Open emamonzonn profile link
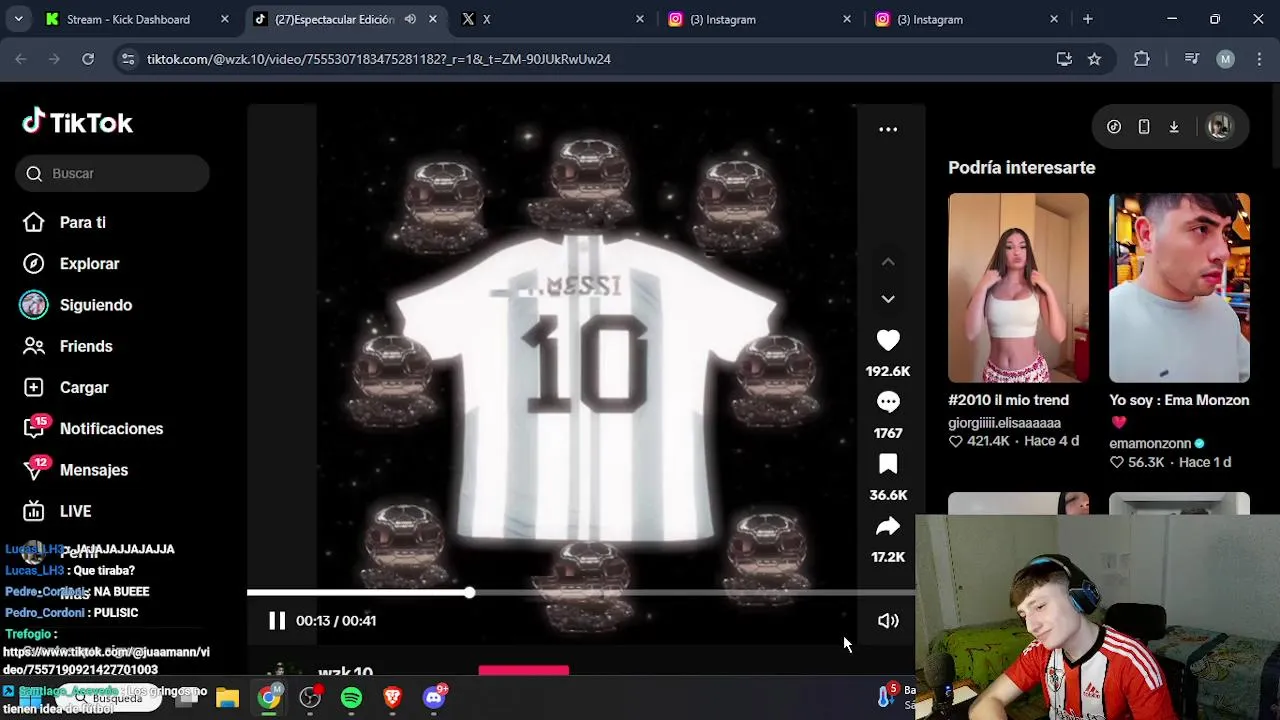 pos(1150,443)
